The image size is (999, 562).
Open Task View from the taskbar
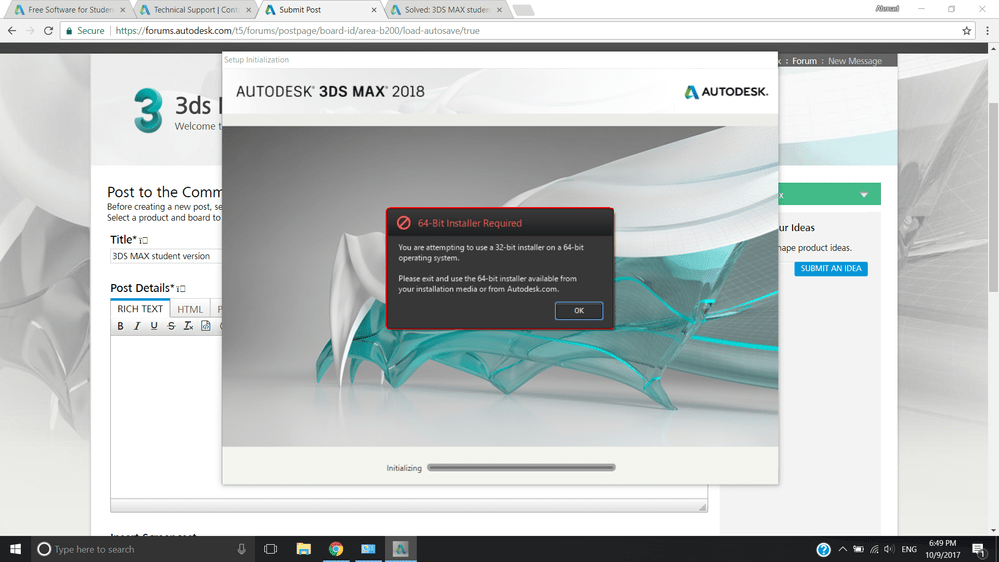(270, 549)
